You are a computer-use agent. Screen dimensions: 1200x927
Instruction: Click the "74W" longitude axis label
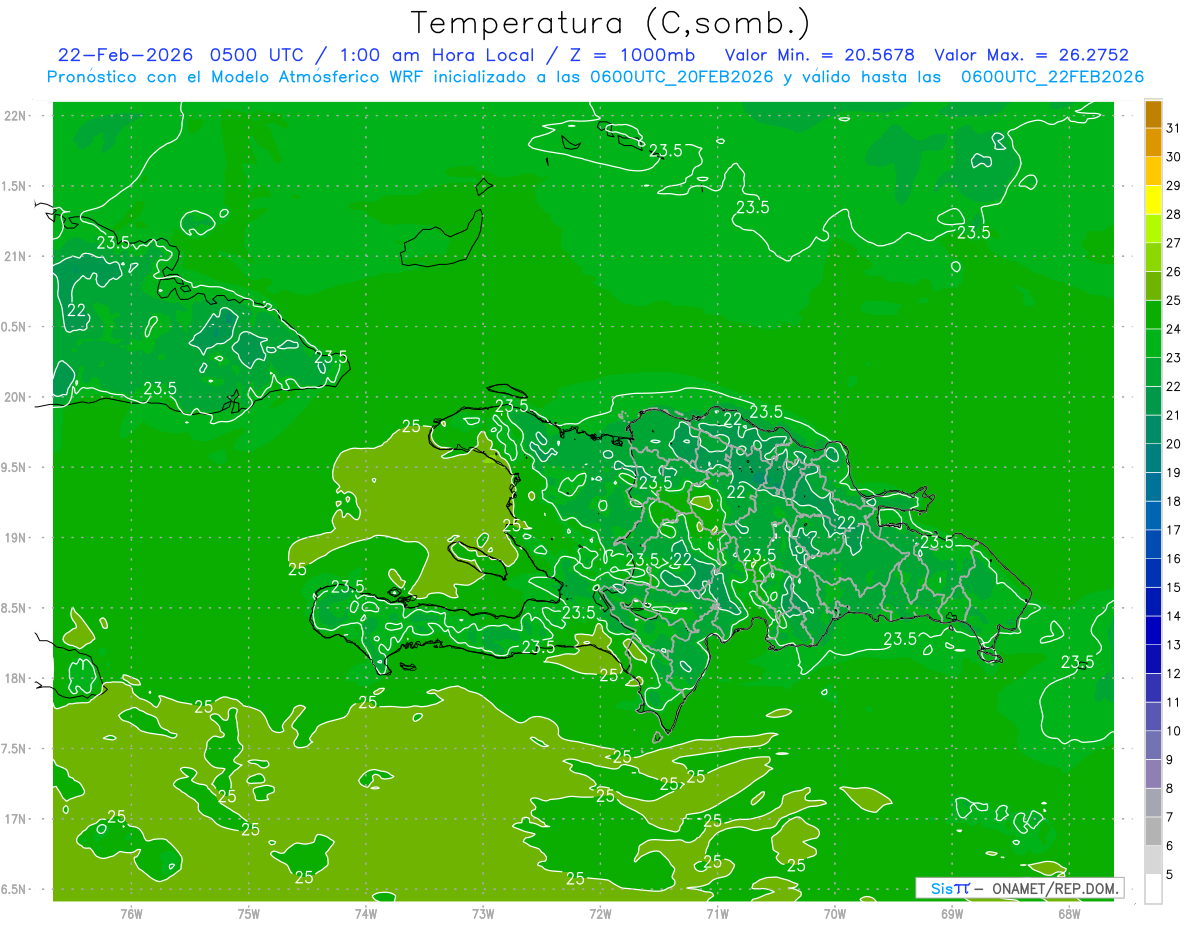click(x=365, y=914)
